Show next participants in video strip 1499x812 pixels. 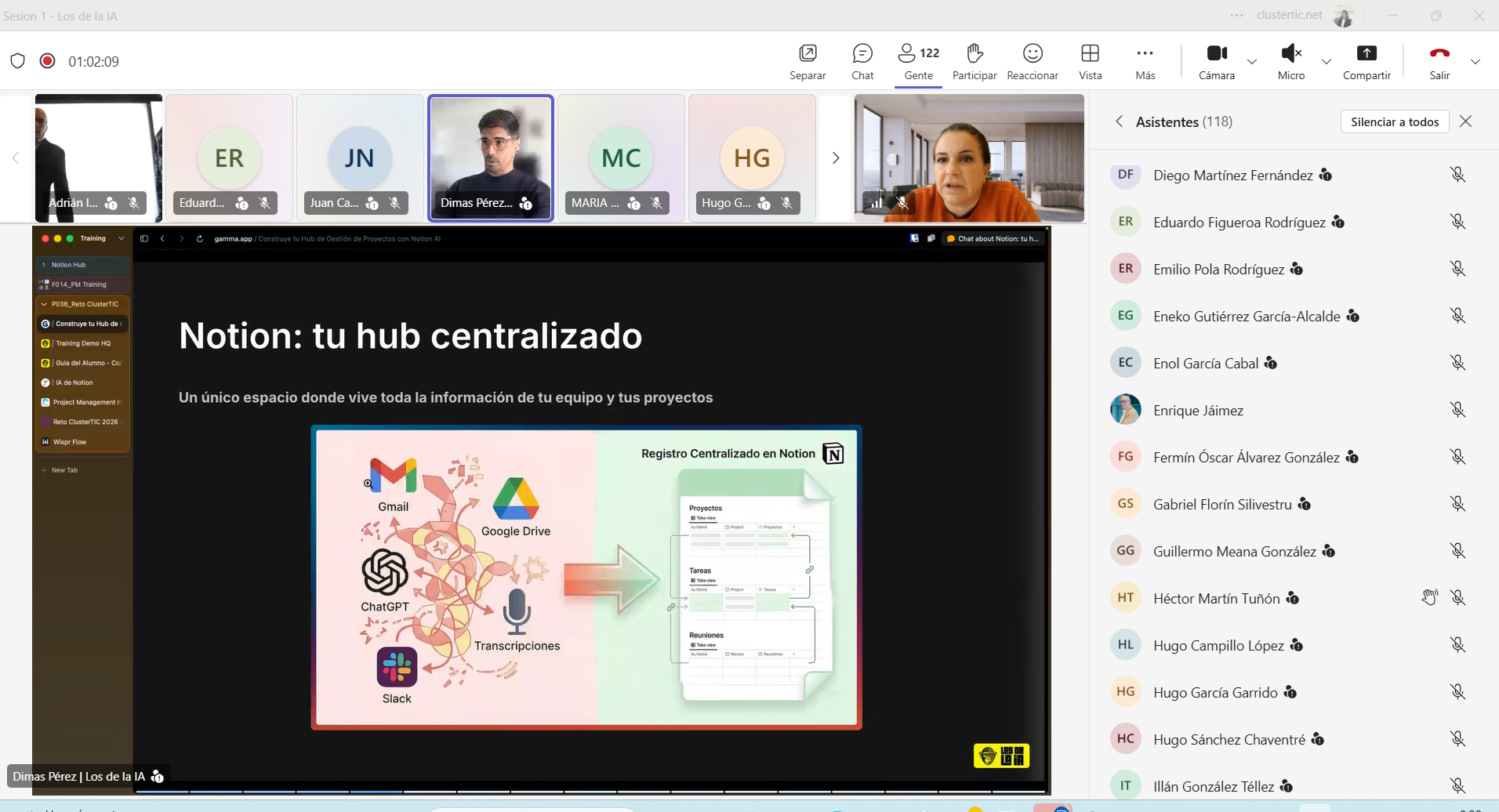point(836,158)
